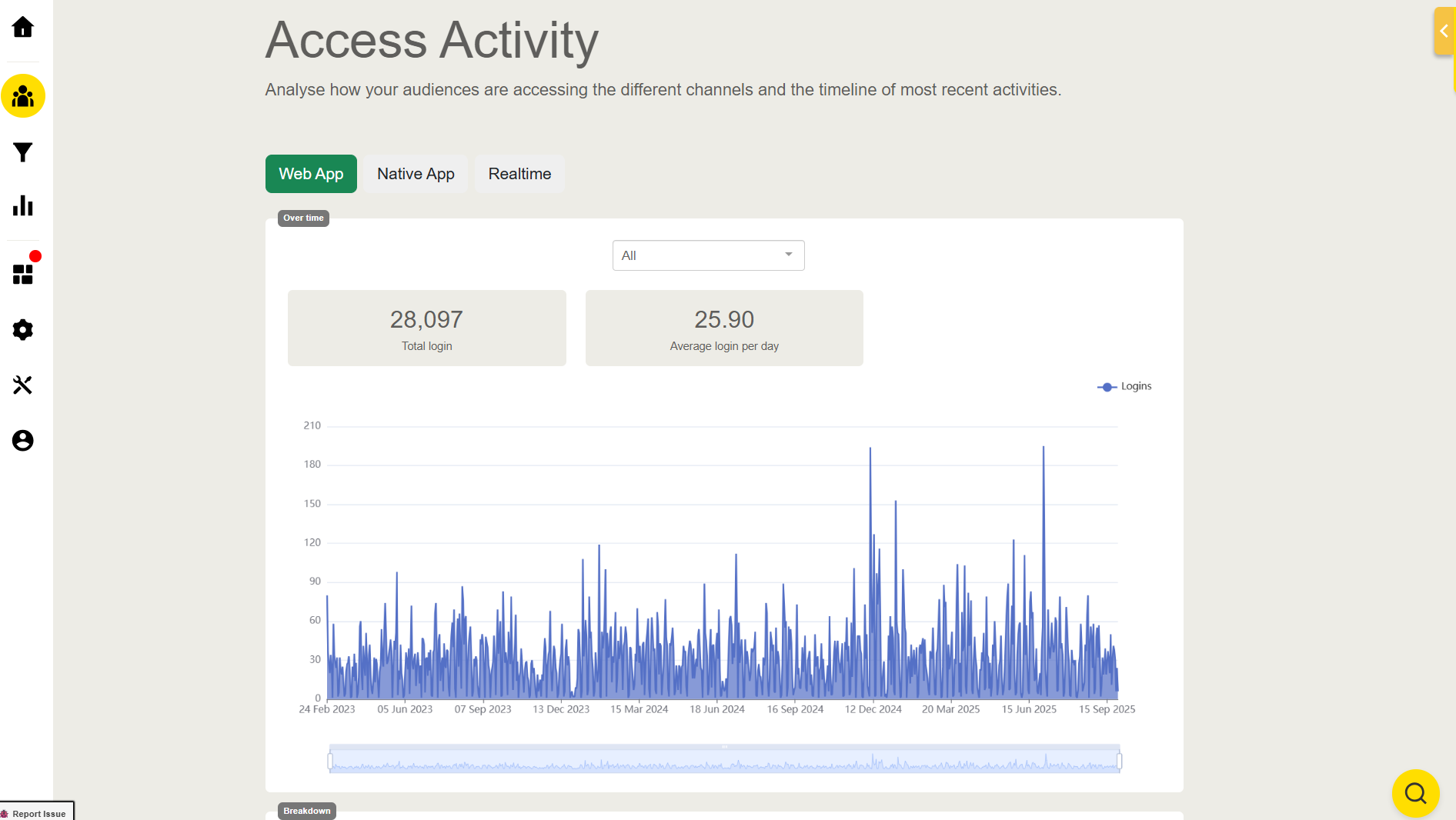Toggle the Logins series in chart legend

pyautogui.click(x=1124, y=386)
